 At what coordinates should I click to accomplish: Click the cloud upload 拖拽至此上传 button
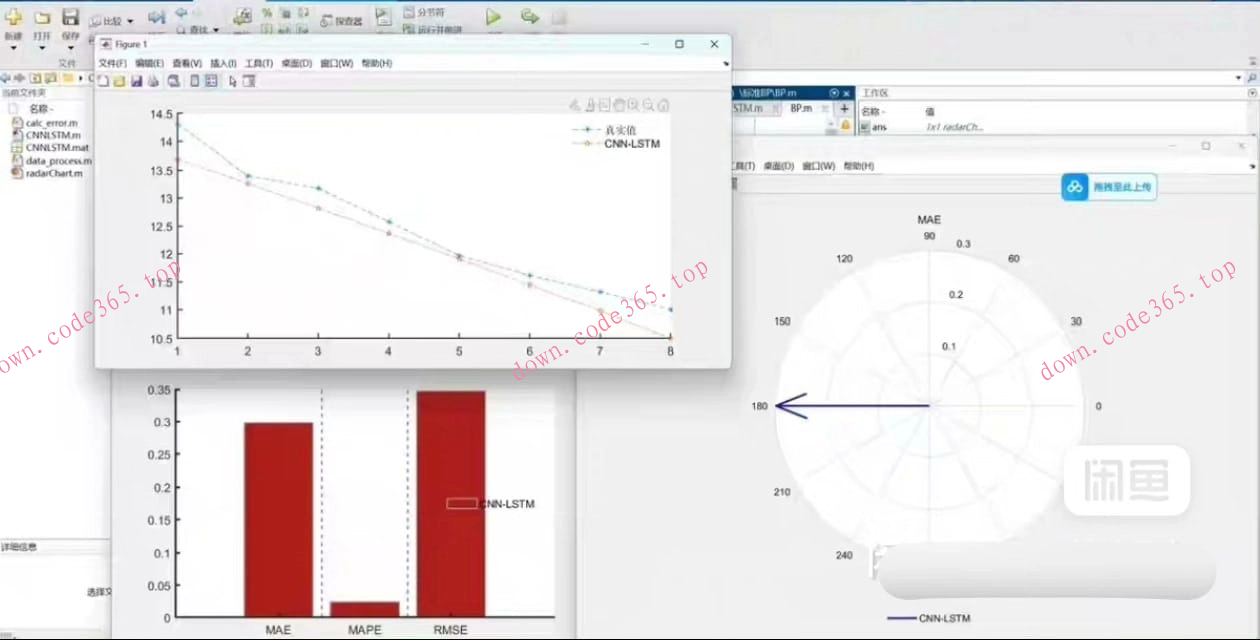click(1109, 186)
